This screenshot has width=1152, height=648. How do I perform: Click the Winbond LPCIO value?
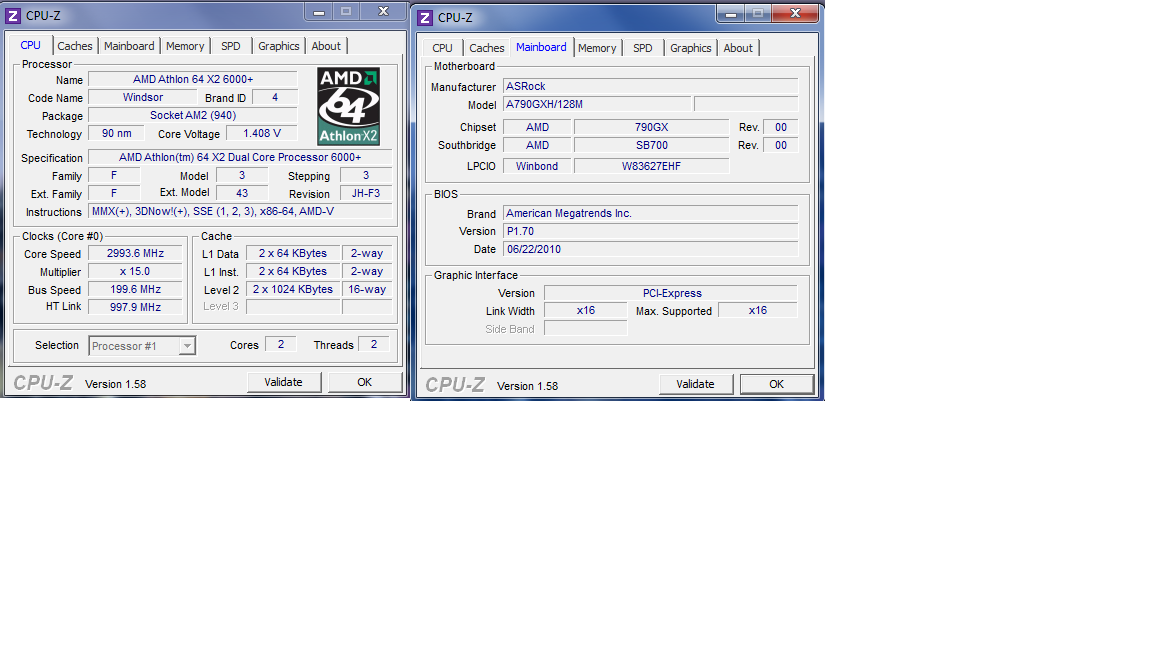[x=537, y=166]
